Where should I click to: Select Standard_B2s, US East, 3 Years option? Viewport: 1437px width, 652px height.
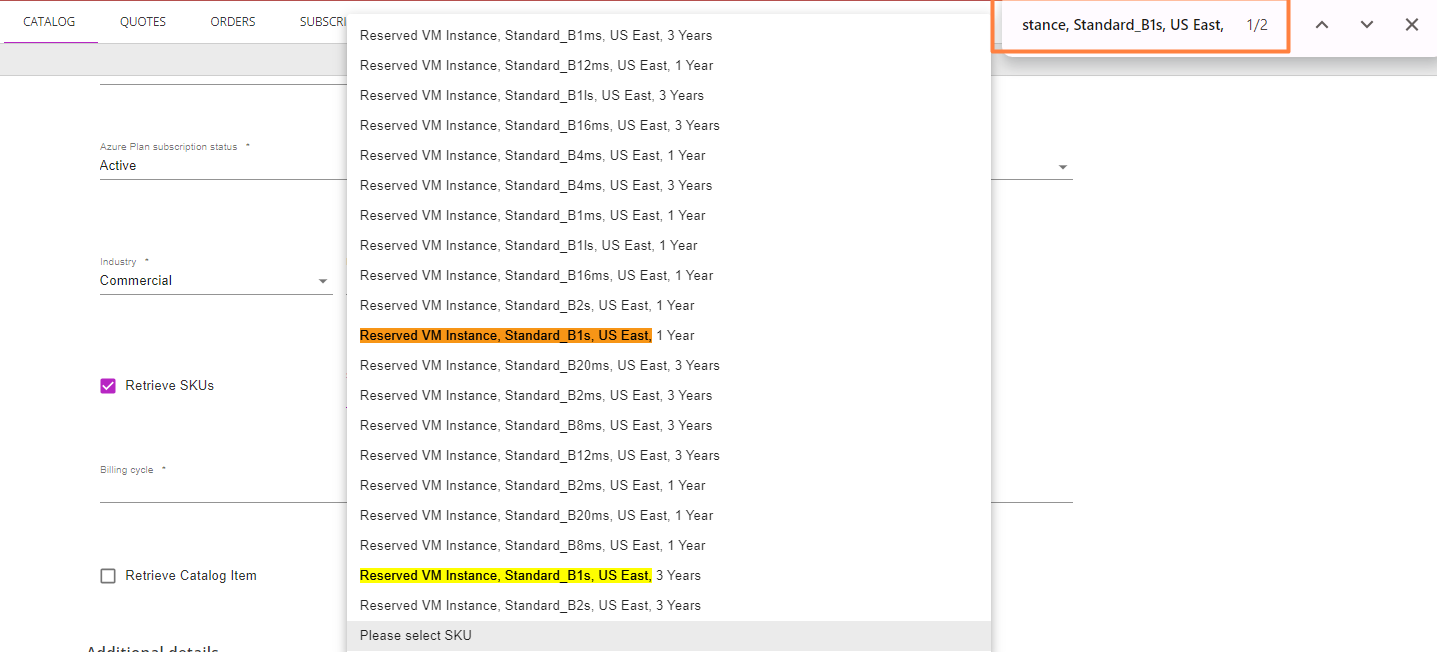[669, 606]
